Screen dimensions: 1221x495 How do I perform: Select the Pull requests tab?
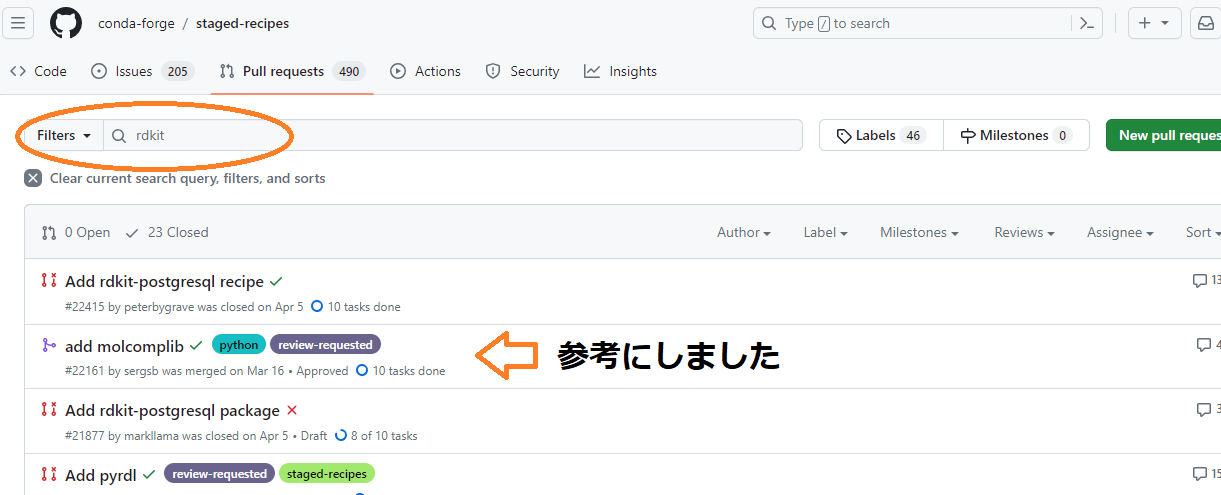click(x=292, y=71)
